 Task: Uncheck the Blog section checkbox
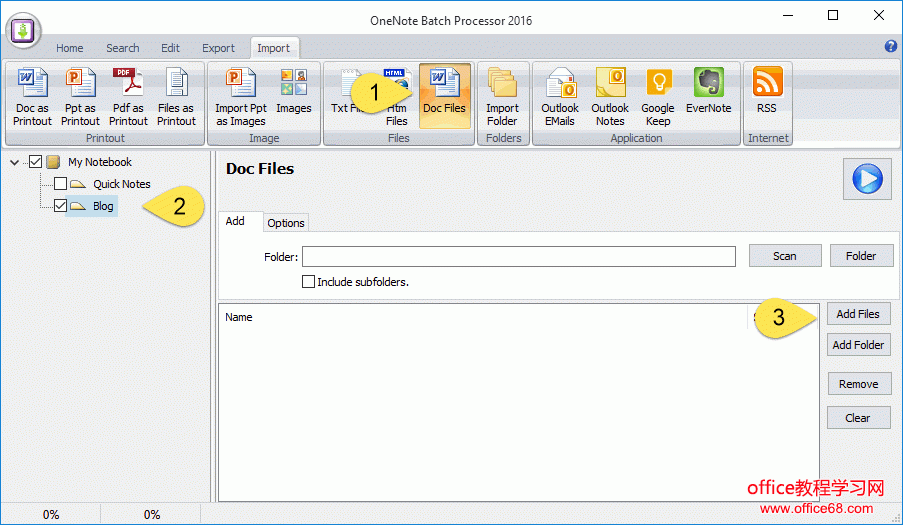click(x=60, y=206)
